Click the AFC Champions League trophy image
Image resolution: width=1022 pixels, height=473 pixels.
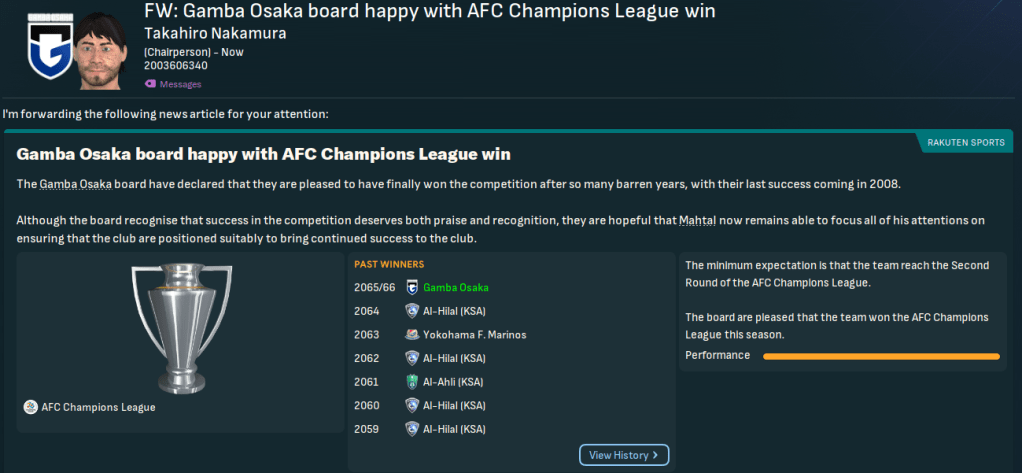(x=180, y=328)
